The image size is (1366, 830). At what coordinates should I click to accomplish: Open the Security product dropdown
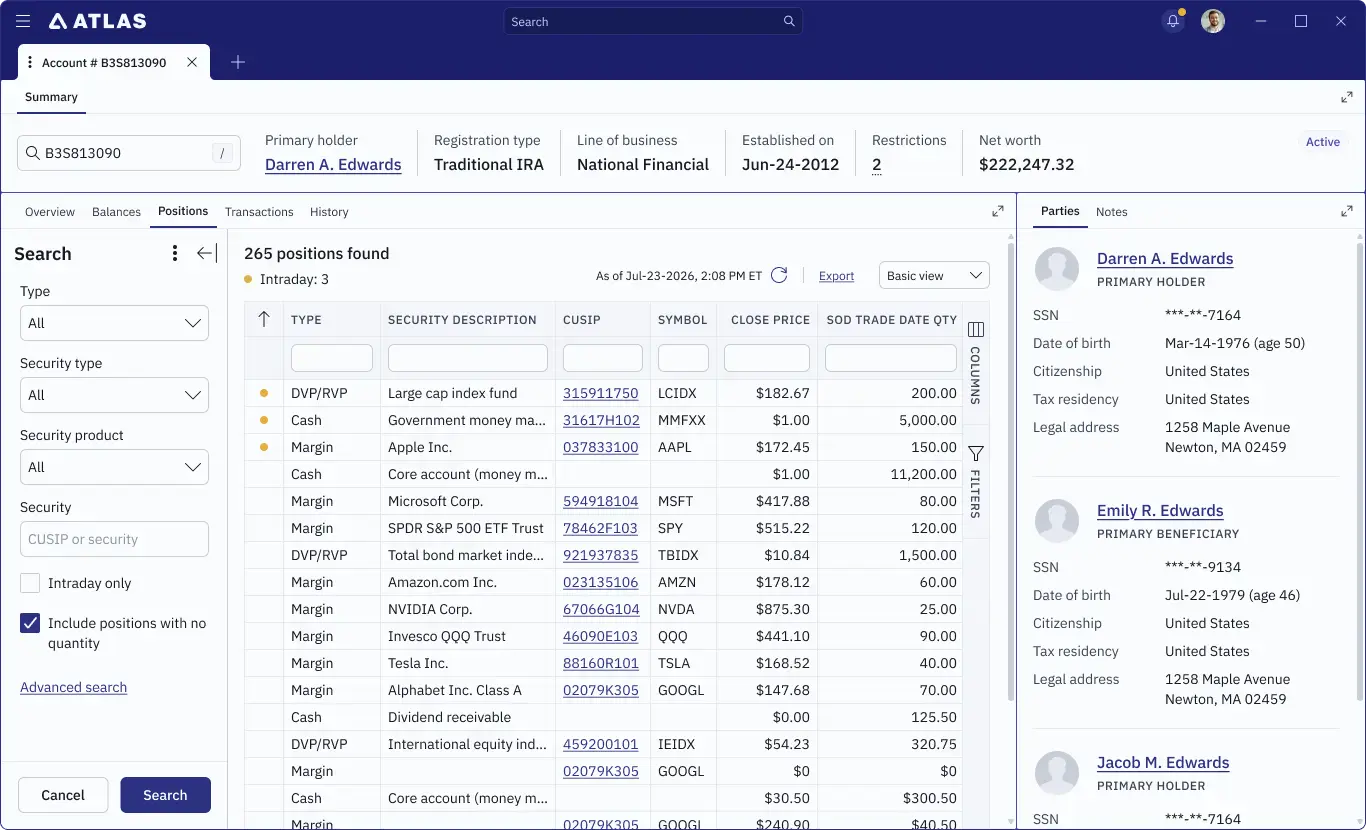[x=114, y=467]
